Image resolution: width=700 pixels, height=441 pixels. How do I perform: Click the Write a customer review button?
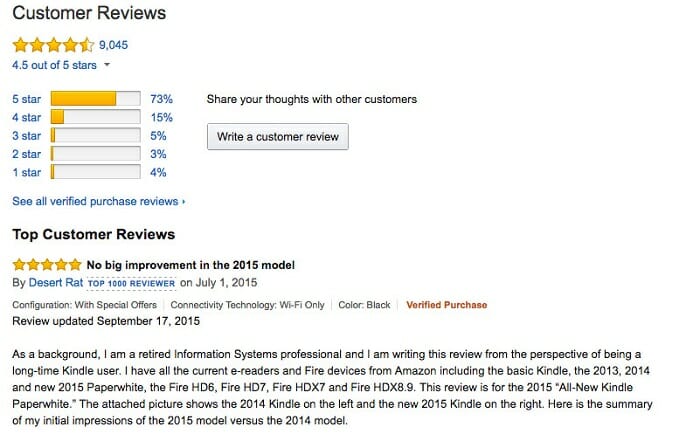click(x=278, y=137)
